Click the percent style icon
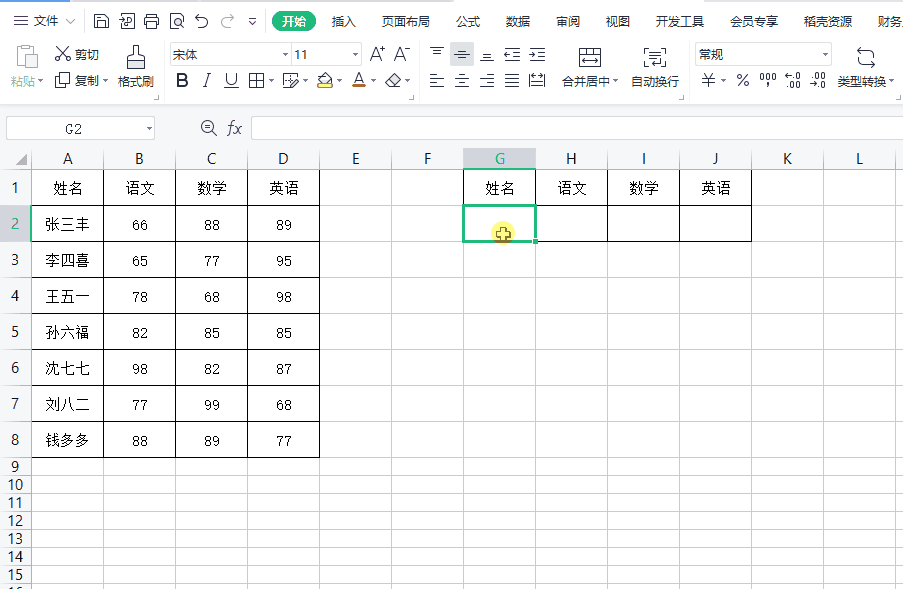This screenshot has width=903, height=589. 743,81
